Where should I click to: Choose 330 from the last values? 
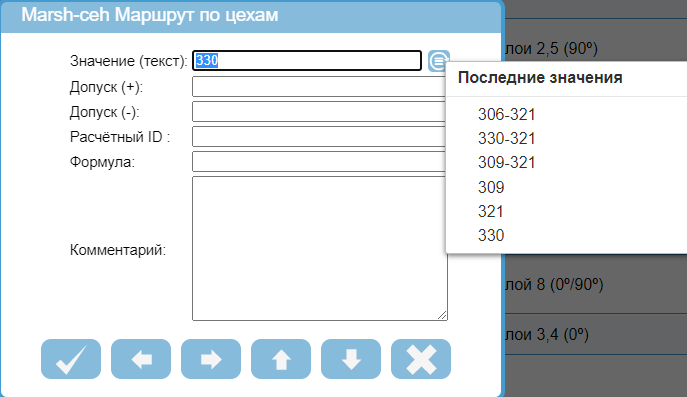(x=491, y=235)
